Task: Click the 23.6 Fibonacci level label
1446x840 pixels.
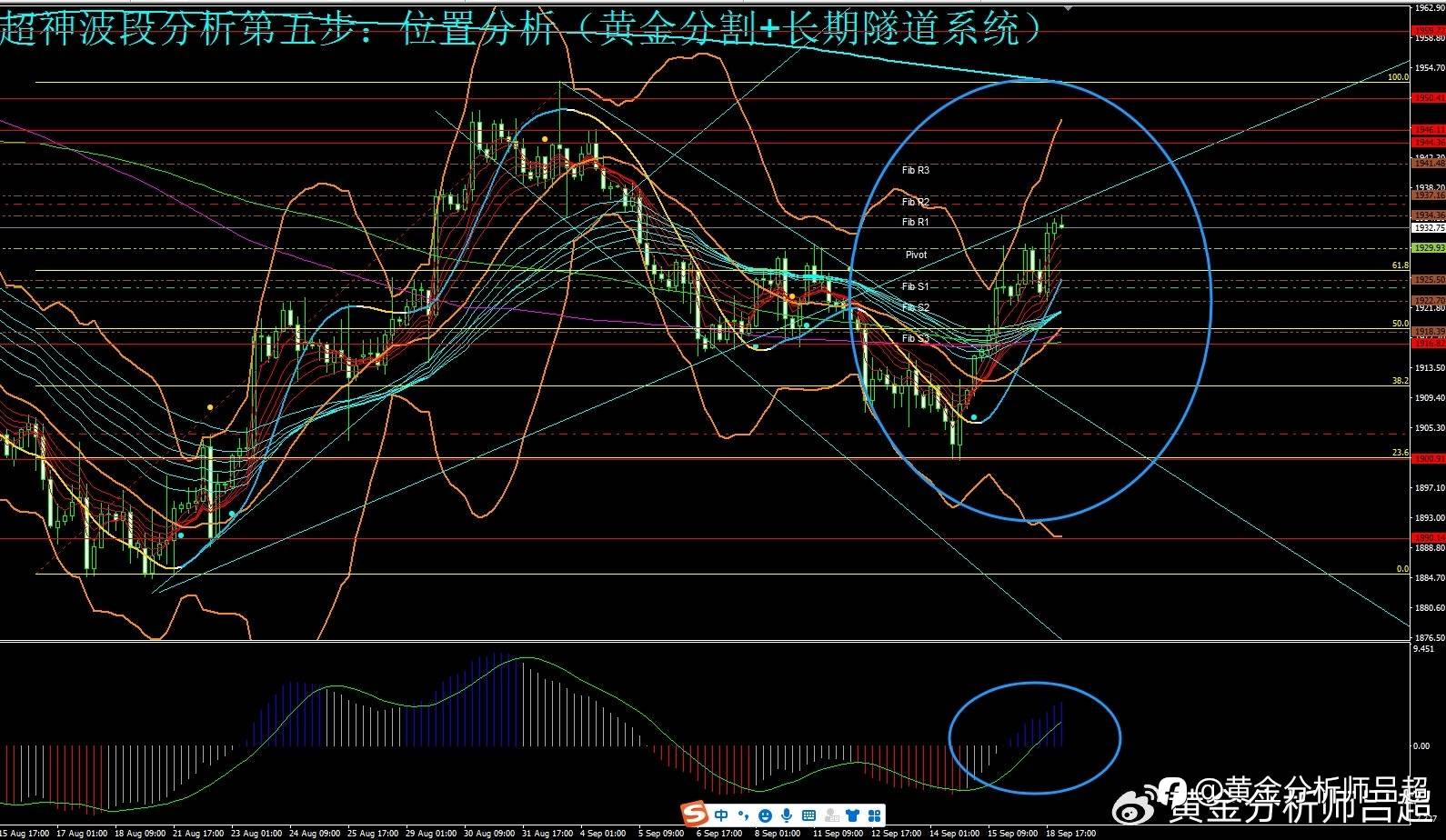Action: click(1401, 453)
